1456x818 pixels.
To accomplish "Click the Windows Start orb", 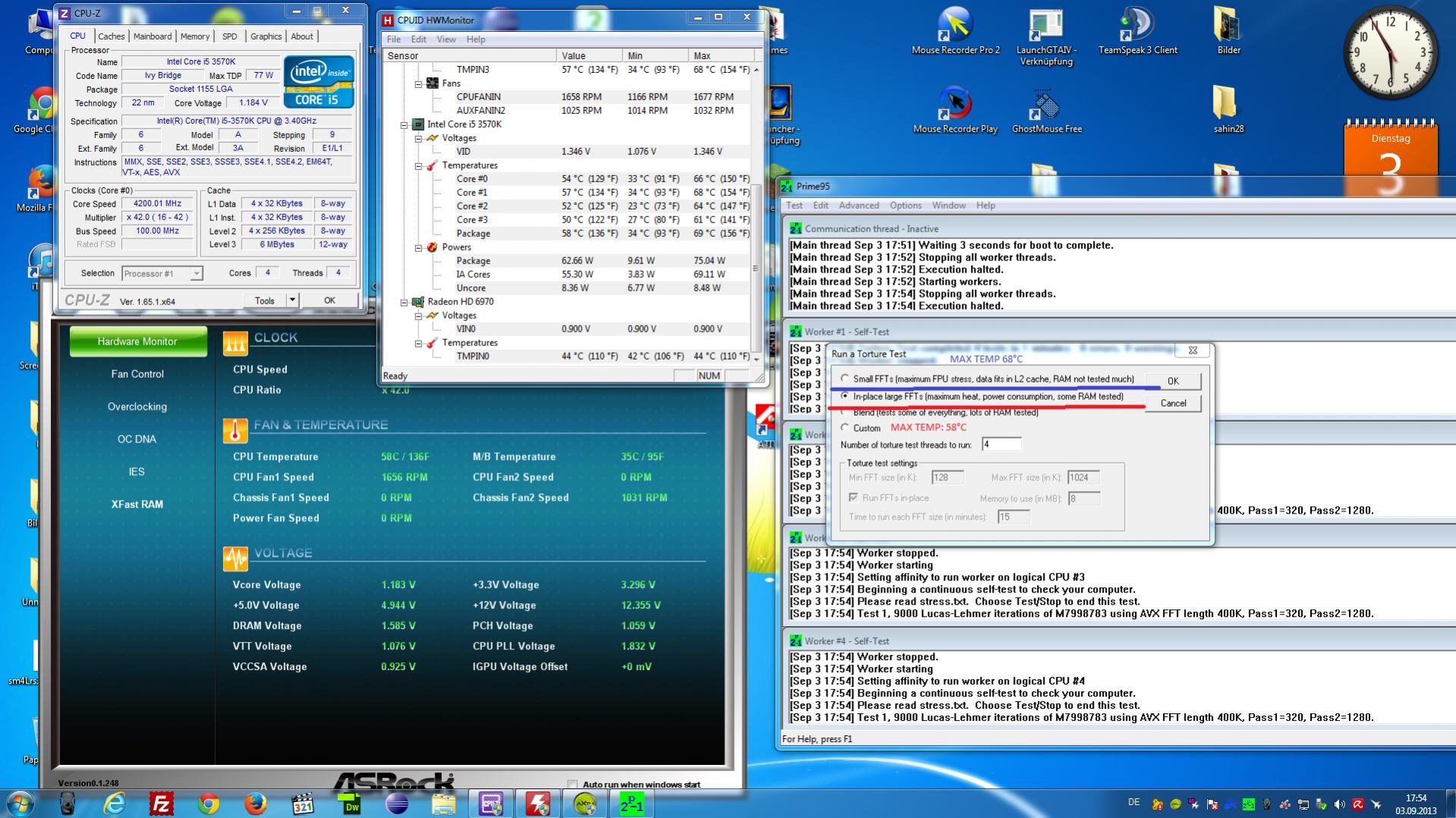I will point(20,803).
